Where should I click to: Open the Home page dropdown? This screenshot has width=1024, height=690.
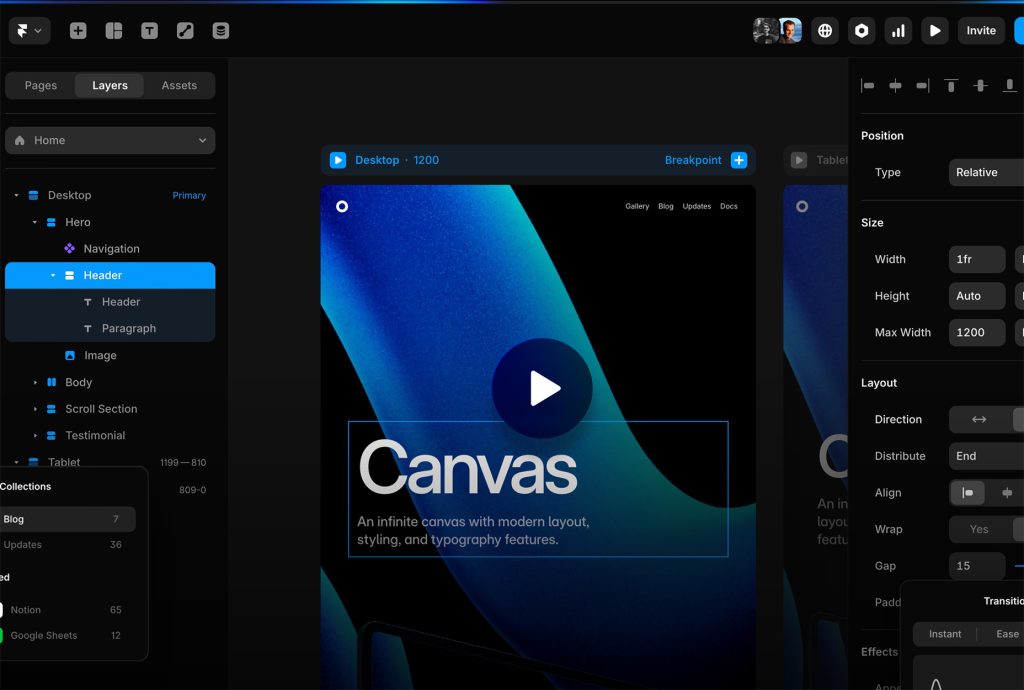[110, 140]
